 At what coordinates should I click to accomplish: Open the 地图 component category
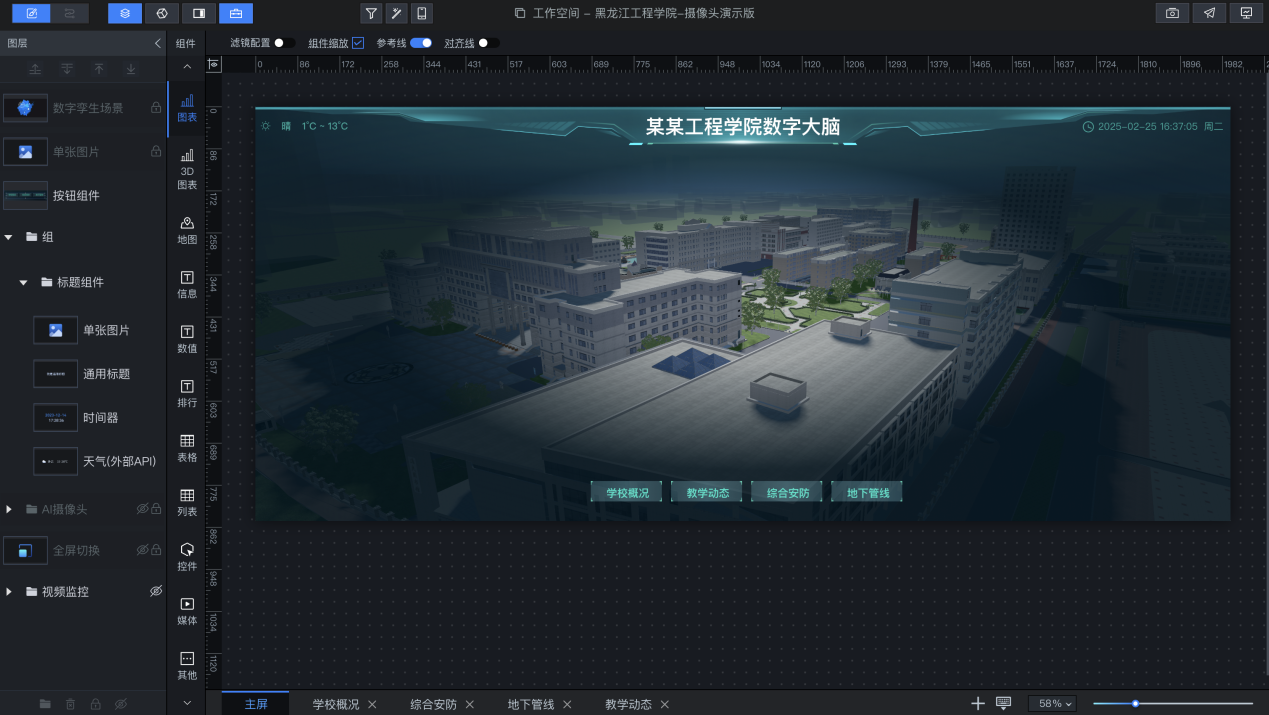(x=187, y=230)
